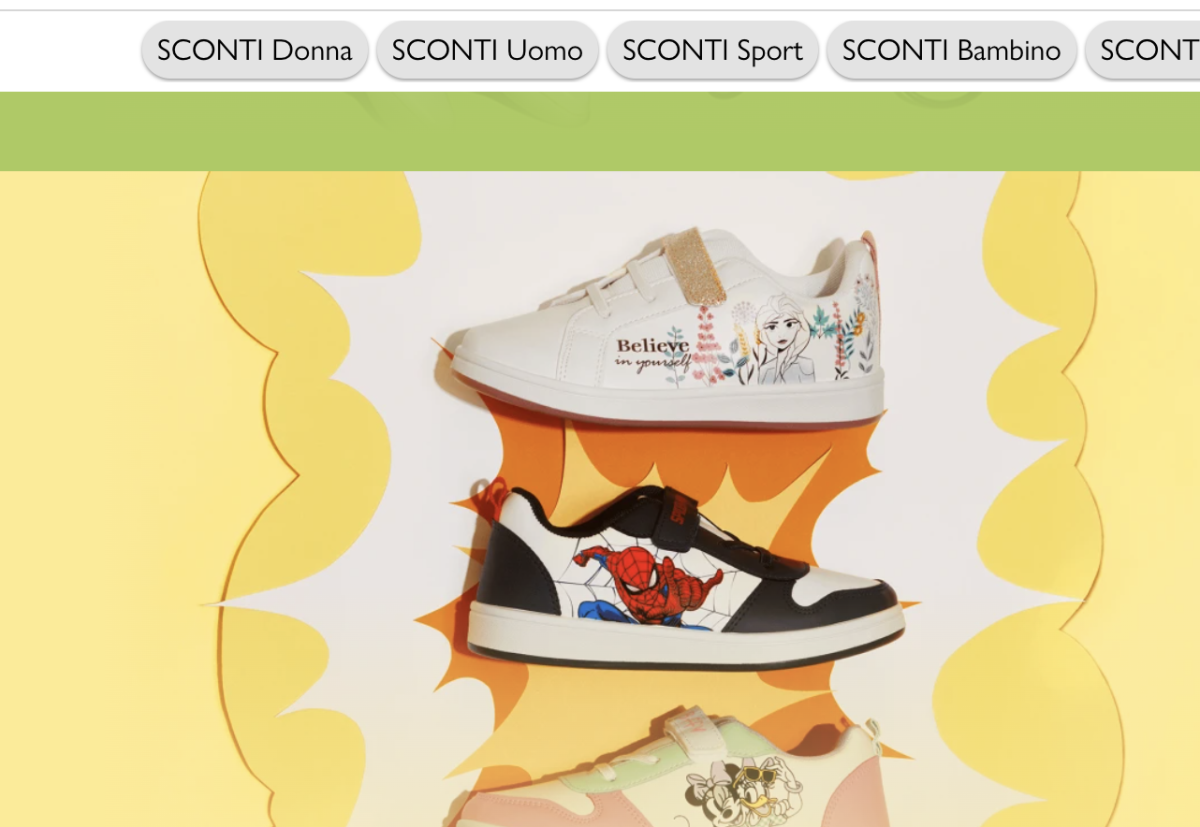Select the black and white Spider-Man sneaker

coord(685,578)
